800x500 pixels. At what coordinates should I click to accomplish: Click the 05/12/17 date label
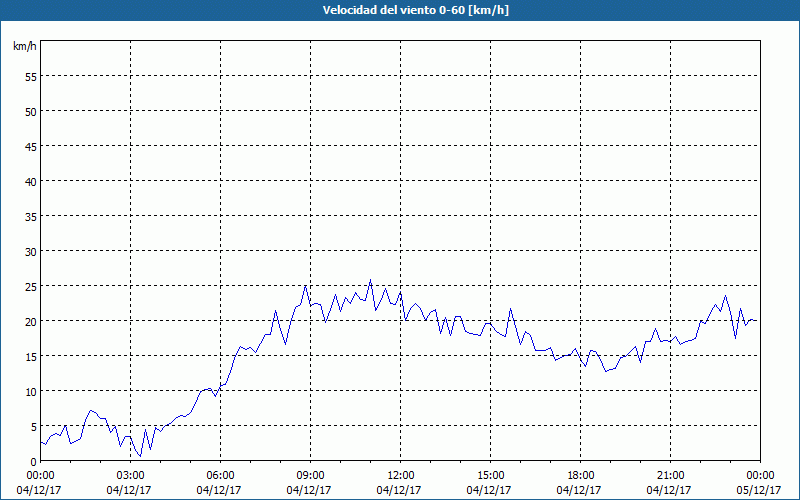(x=759, y=490)
